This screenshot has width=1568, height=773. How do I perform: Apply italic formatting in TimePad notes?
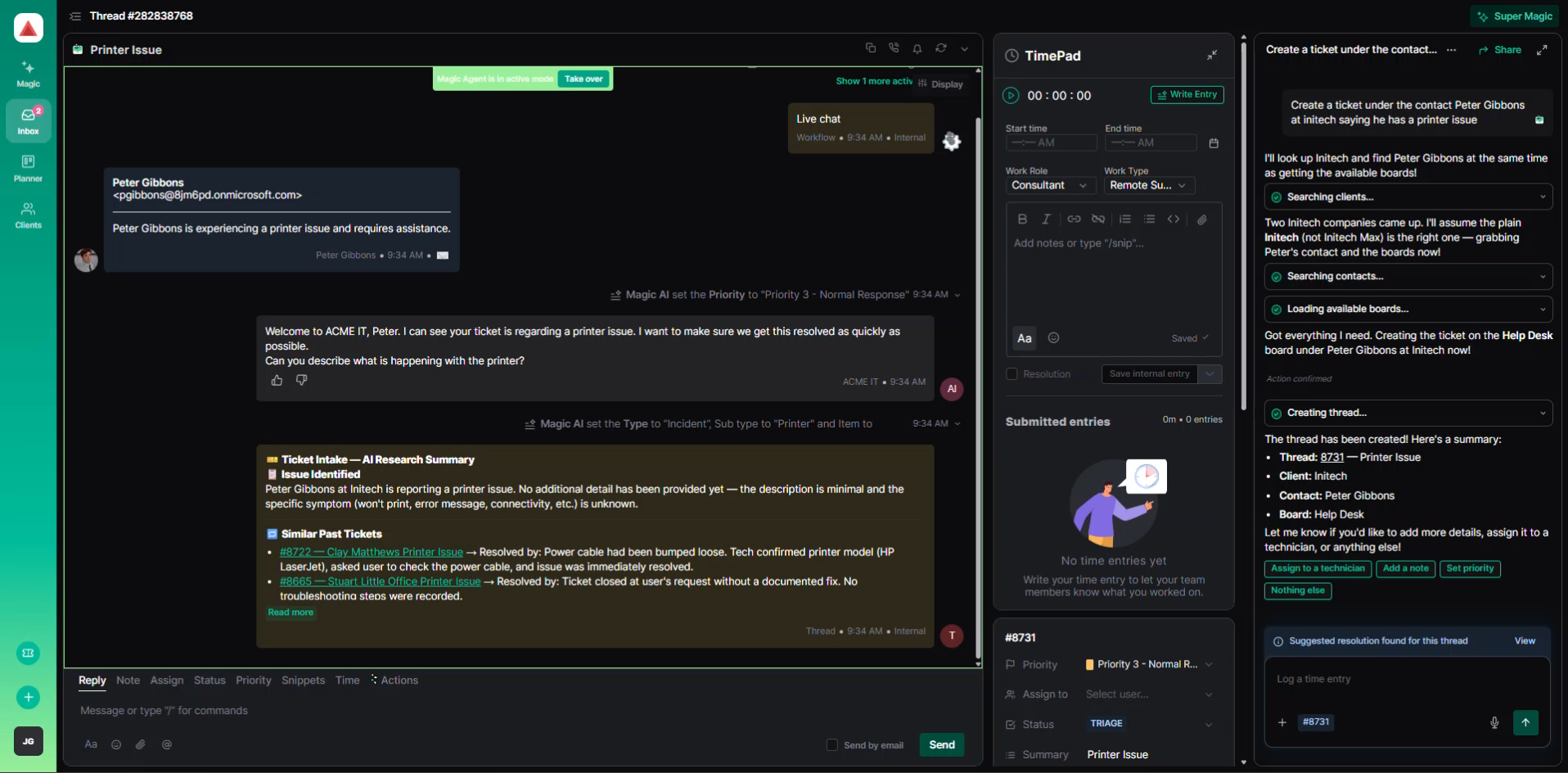point(1046,219)
